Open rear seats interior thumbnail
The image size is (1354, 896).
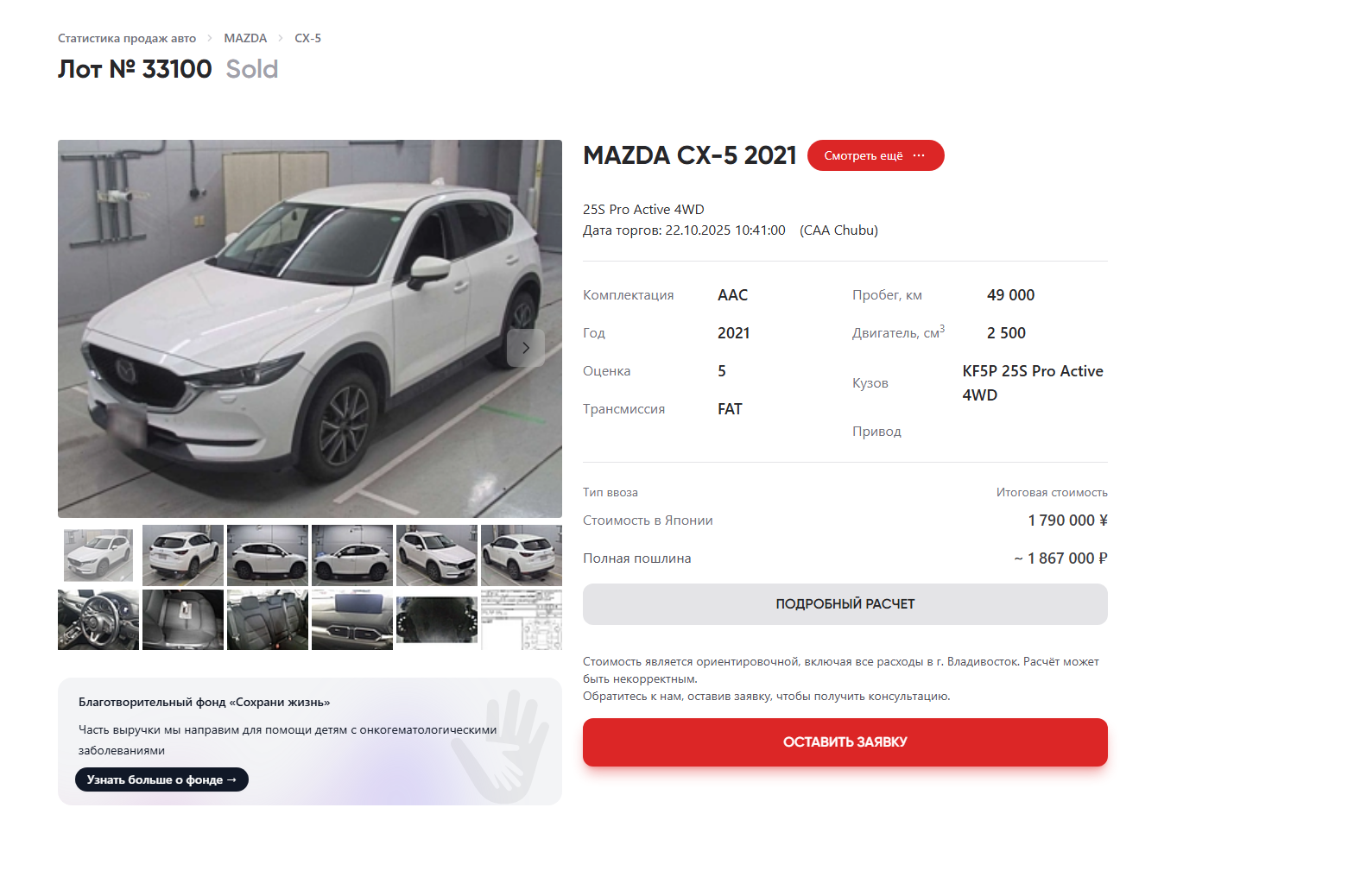pos(268,620)
